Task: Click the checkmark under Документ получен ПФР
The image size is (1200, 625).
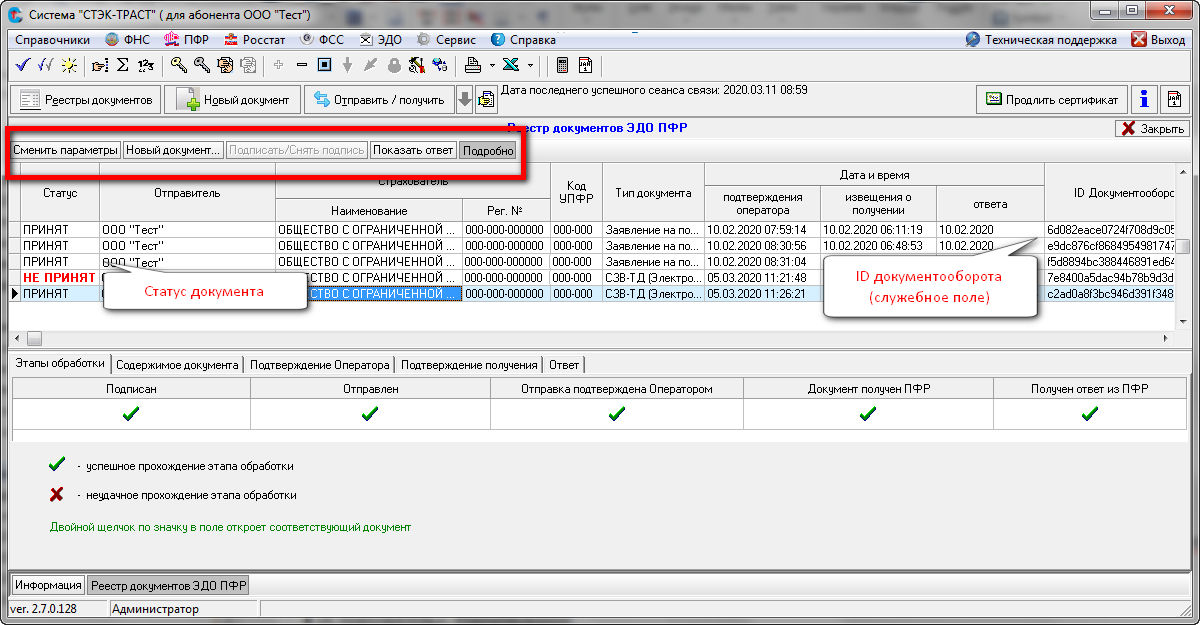Action: click(x=868, y=413)
